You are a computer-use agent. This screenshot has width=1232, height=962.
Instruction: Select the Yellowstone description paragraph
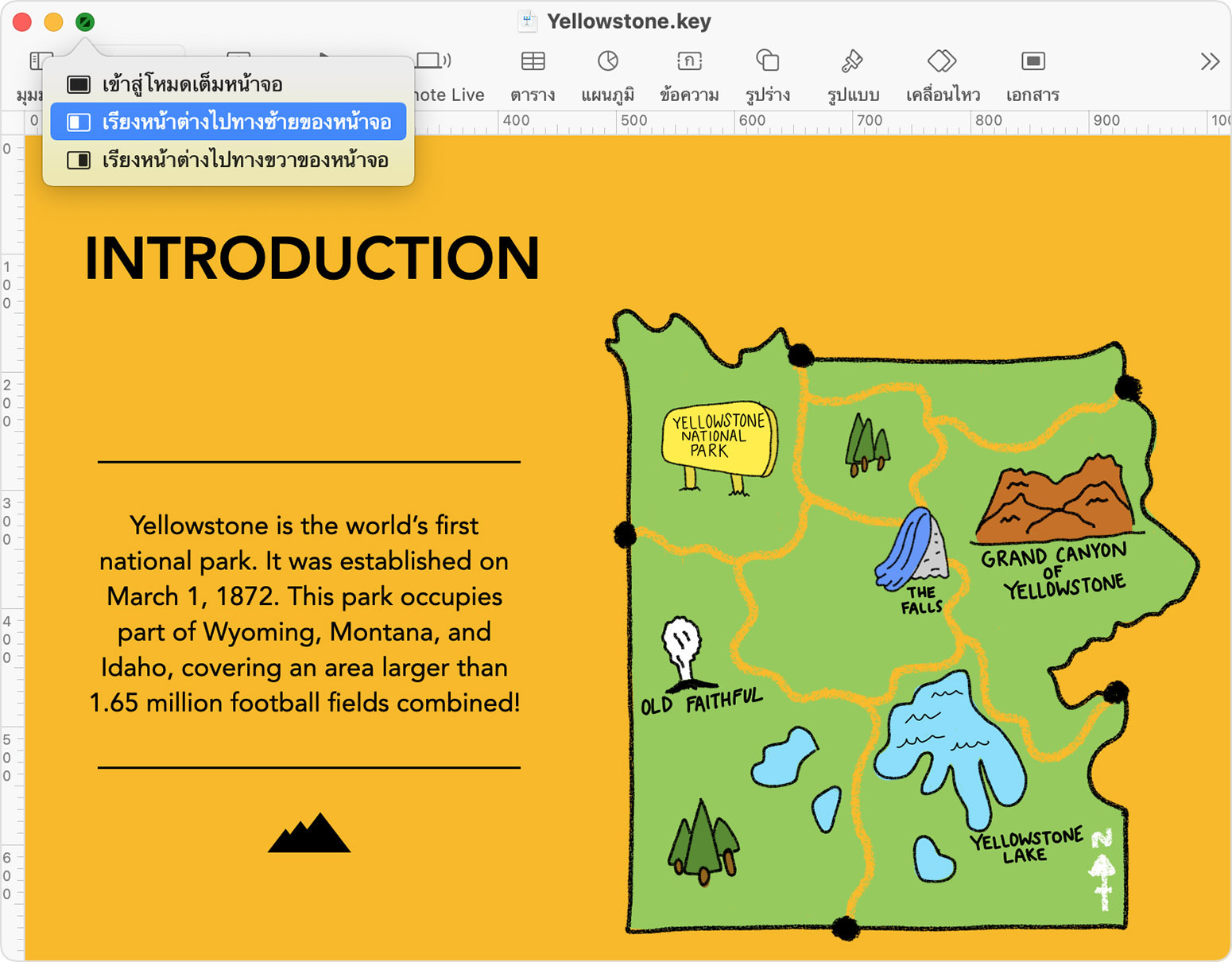305,614
